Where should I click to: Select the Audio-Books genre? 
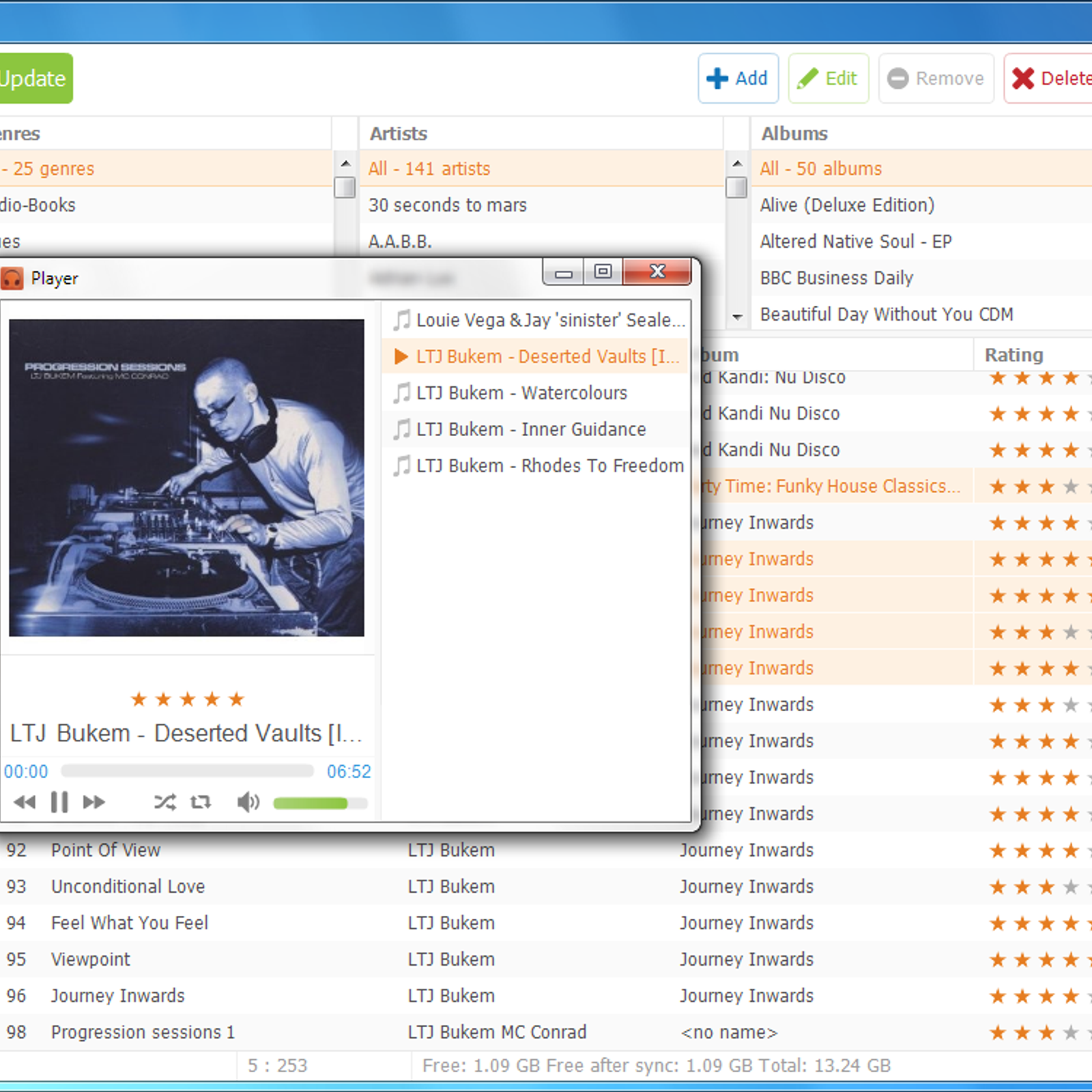[x=165, y=205]
